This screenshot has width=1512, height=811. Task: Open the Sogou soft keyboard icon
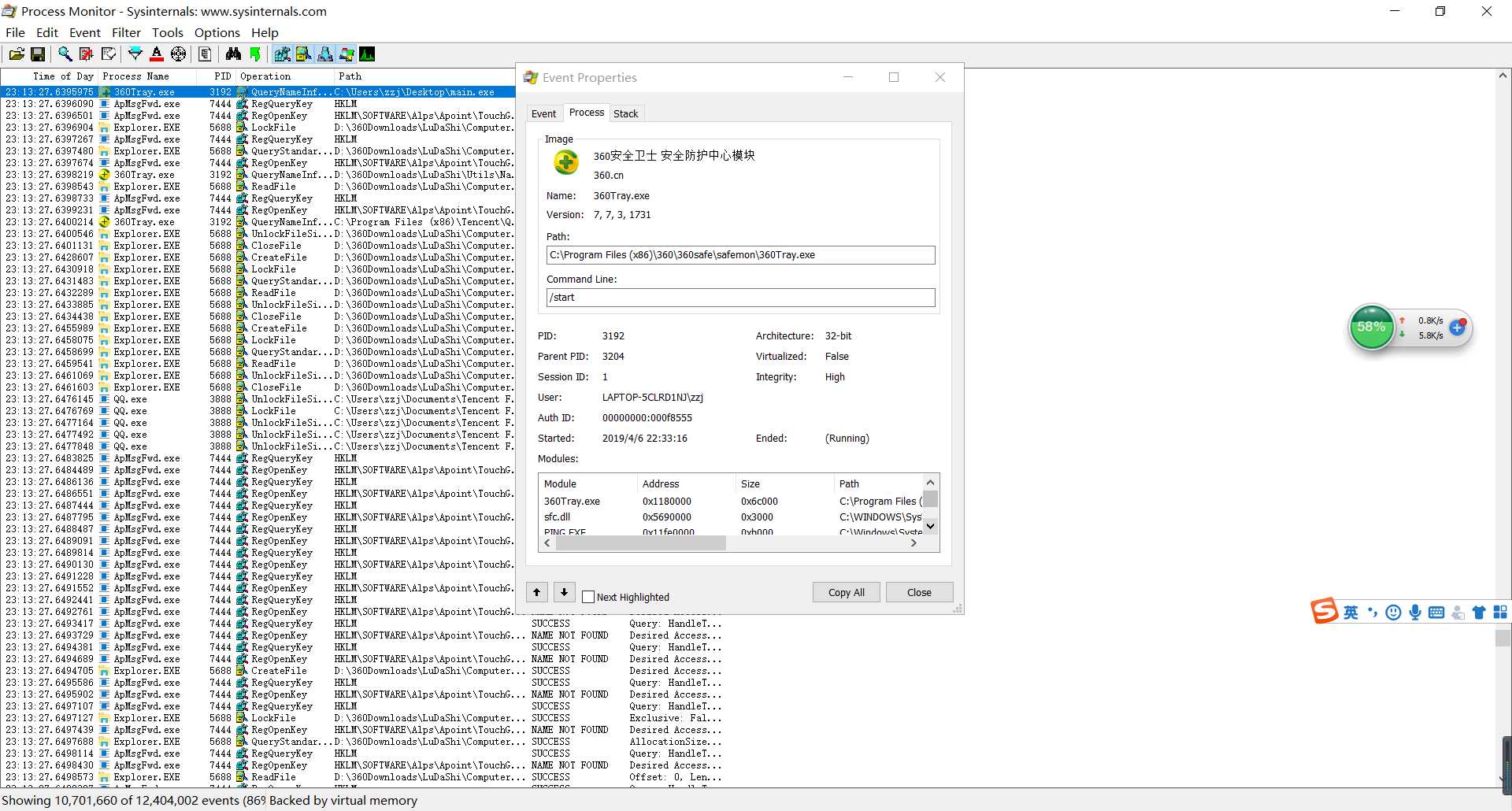pyautogui.click(x=1436, y=613)
